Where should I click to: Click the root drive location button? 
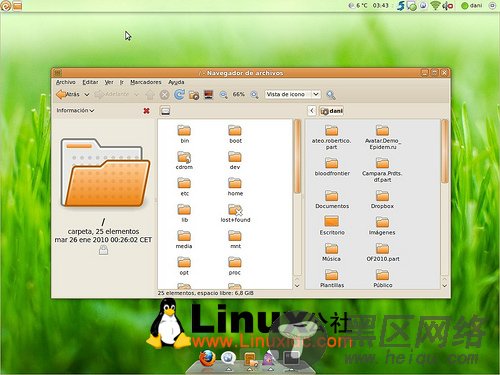pos(165,111)
